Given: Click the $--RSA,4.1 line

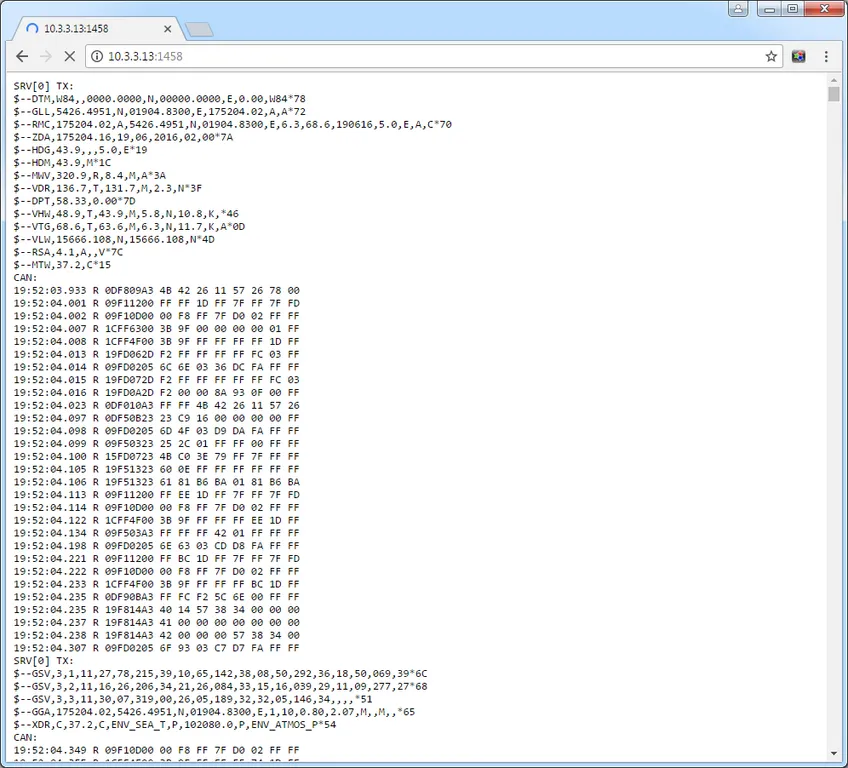Looking at the screenshot, I should pyautogui.click(x=68, y=252).
